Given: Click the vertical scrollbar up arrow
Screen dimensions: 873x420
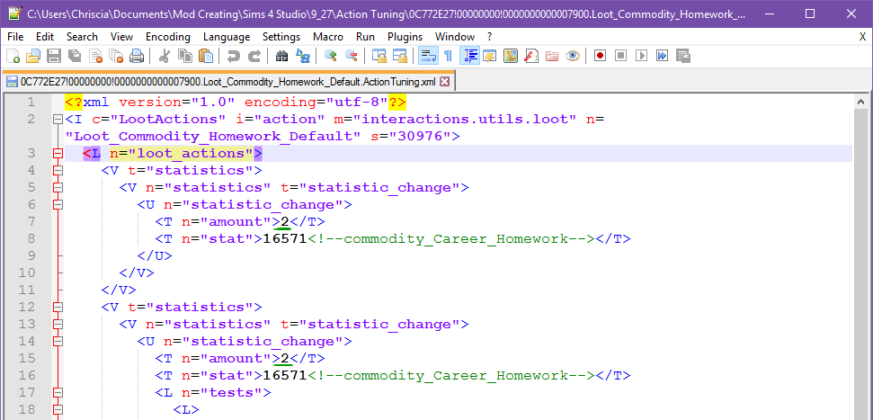Looking at the screenshot, I should click(x=862, y=103).
